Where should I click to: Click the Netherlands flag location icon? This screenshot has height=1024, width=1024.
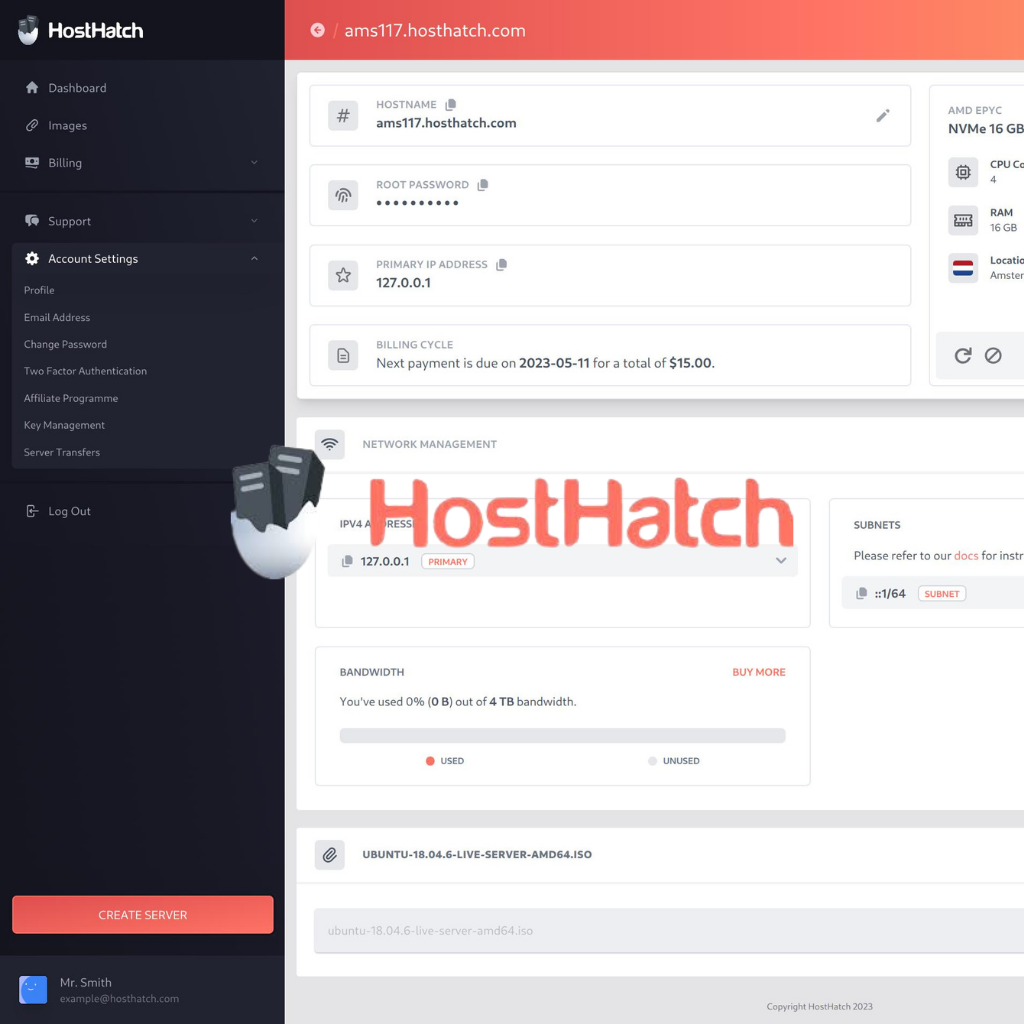click(x=963, y=268)
